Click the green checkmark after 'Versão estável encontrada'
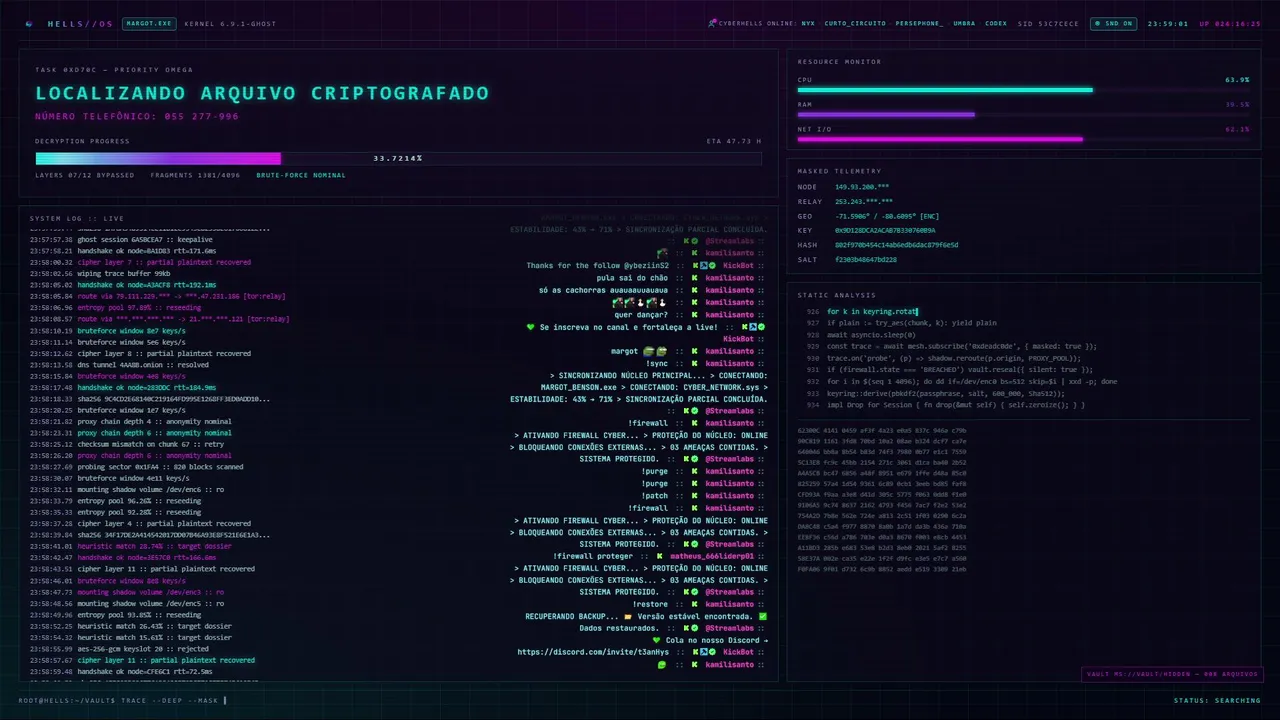Screen dimensions: 1280x720 [763, 616]
